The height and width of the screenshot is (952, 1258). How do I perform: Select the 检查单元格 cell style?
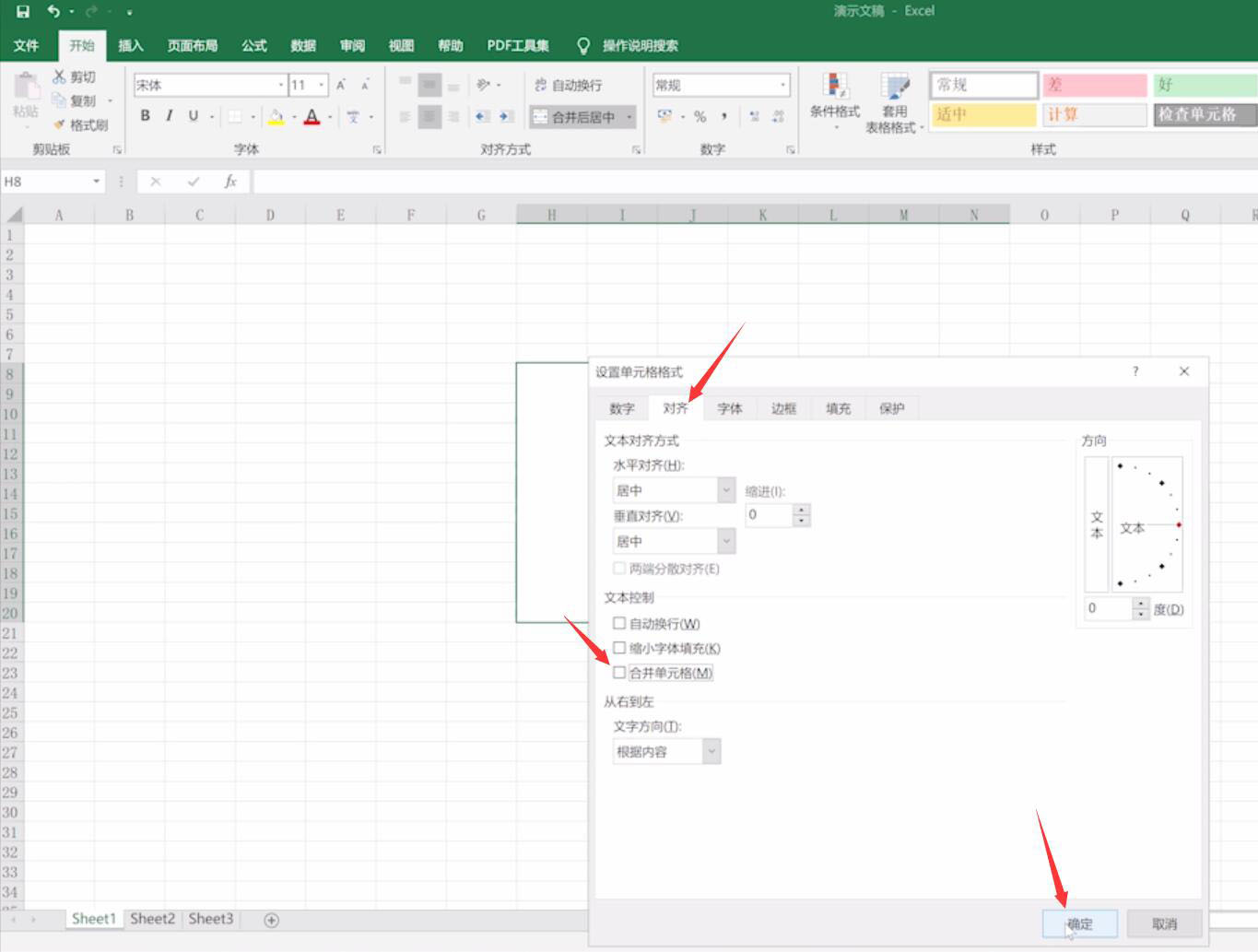1205,114
